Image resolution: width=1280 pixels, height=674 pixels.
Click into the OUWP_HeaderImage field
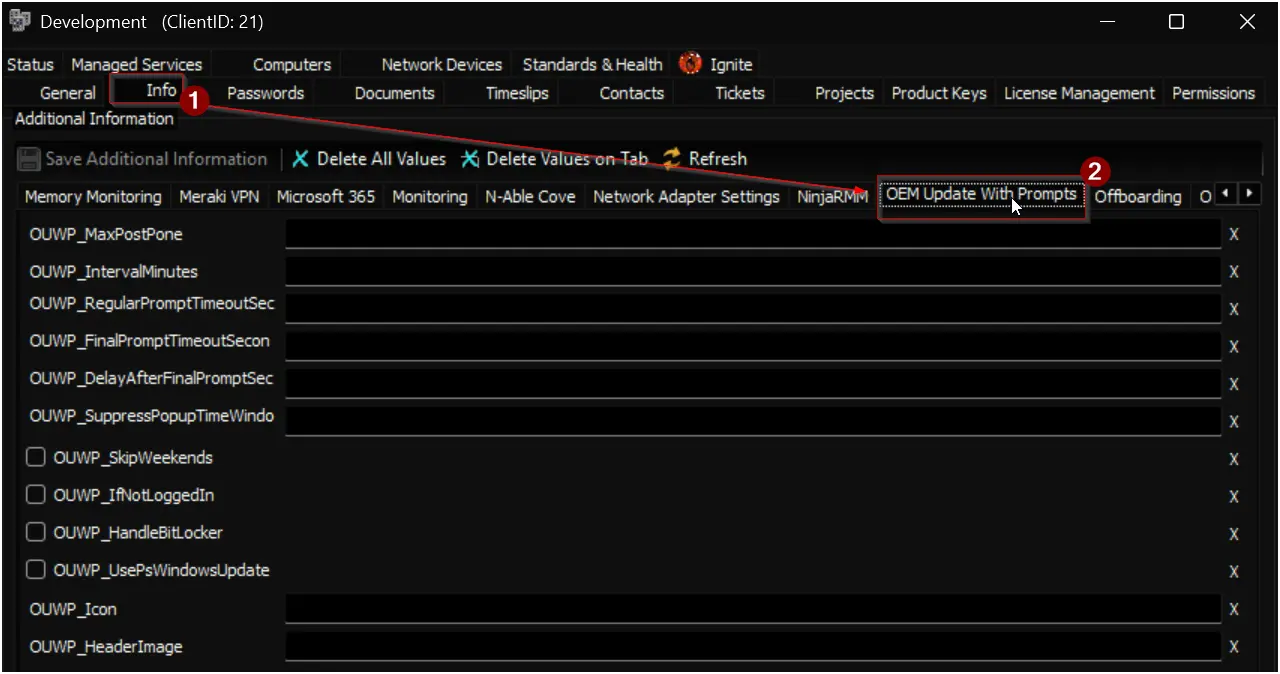[x=753, y=646]
